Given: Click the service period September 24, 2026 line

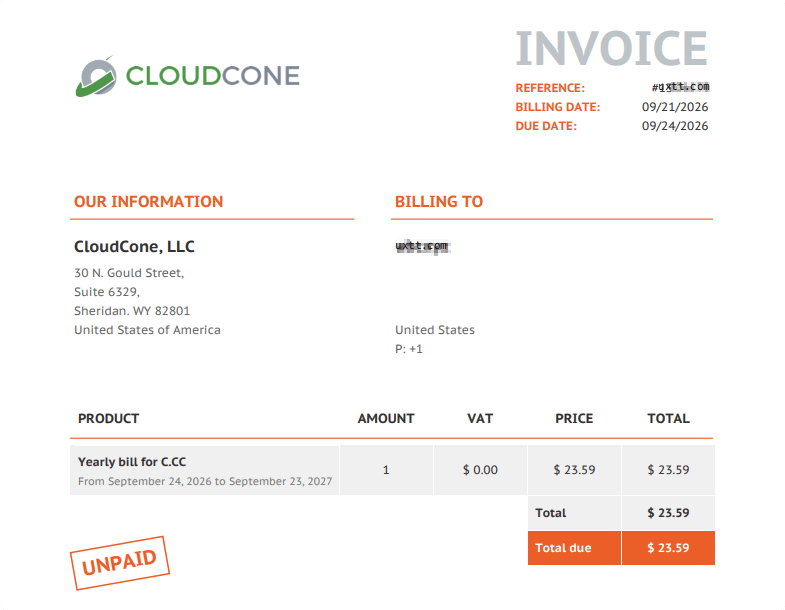Looking at the screenshot, I should tap(205, 481).
